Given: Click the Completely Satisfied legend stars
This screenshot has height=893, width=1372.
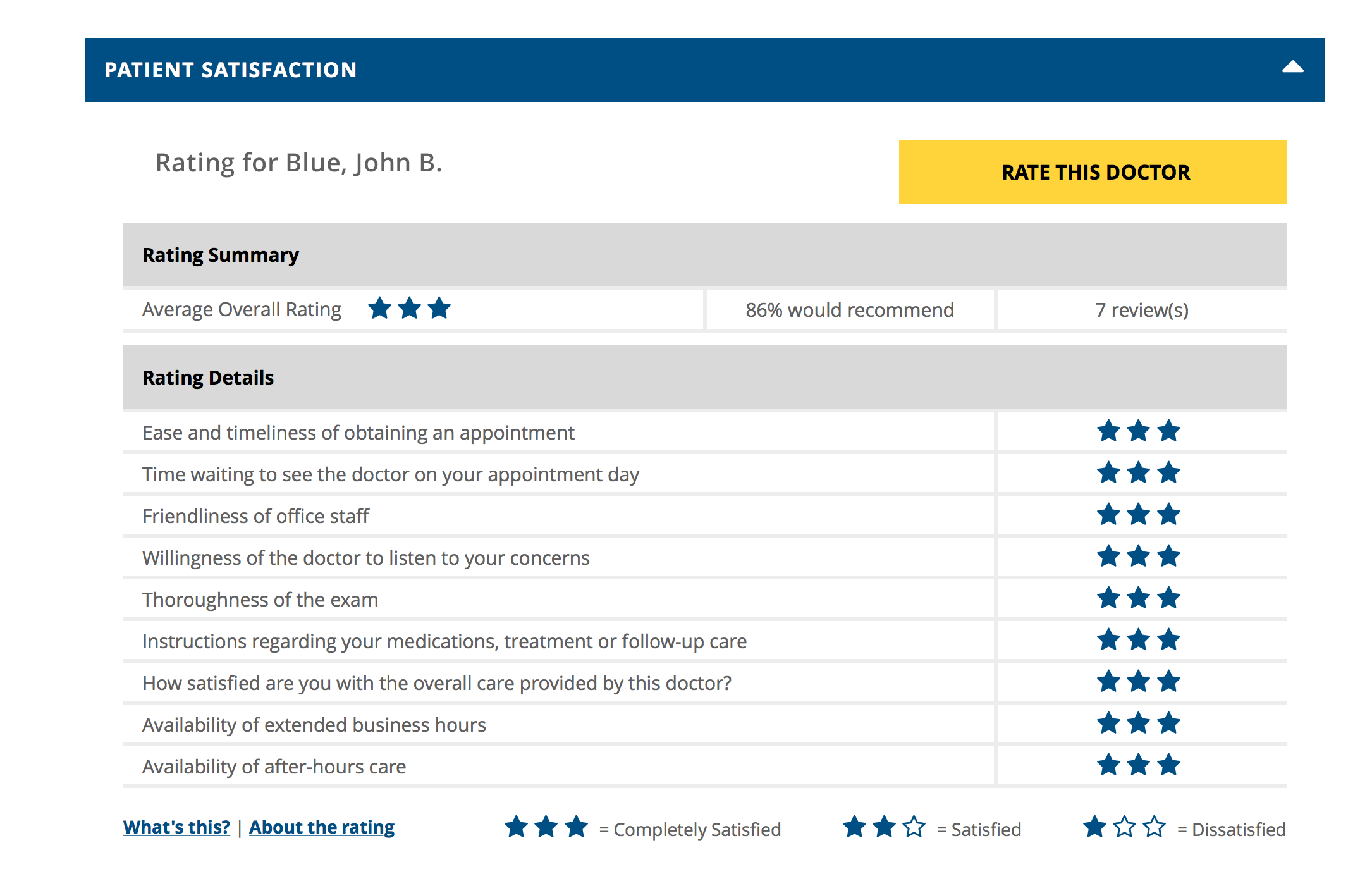Looking at the screenshot, I should [x=546, y=827].
